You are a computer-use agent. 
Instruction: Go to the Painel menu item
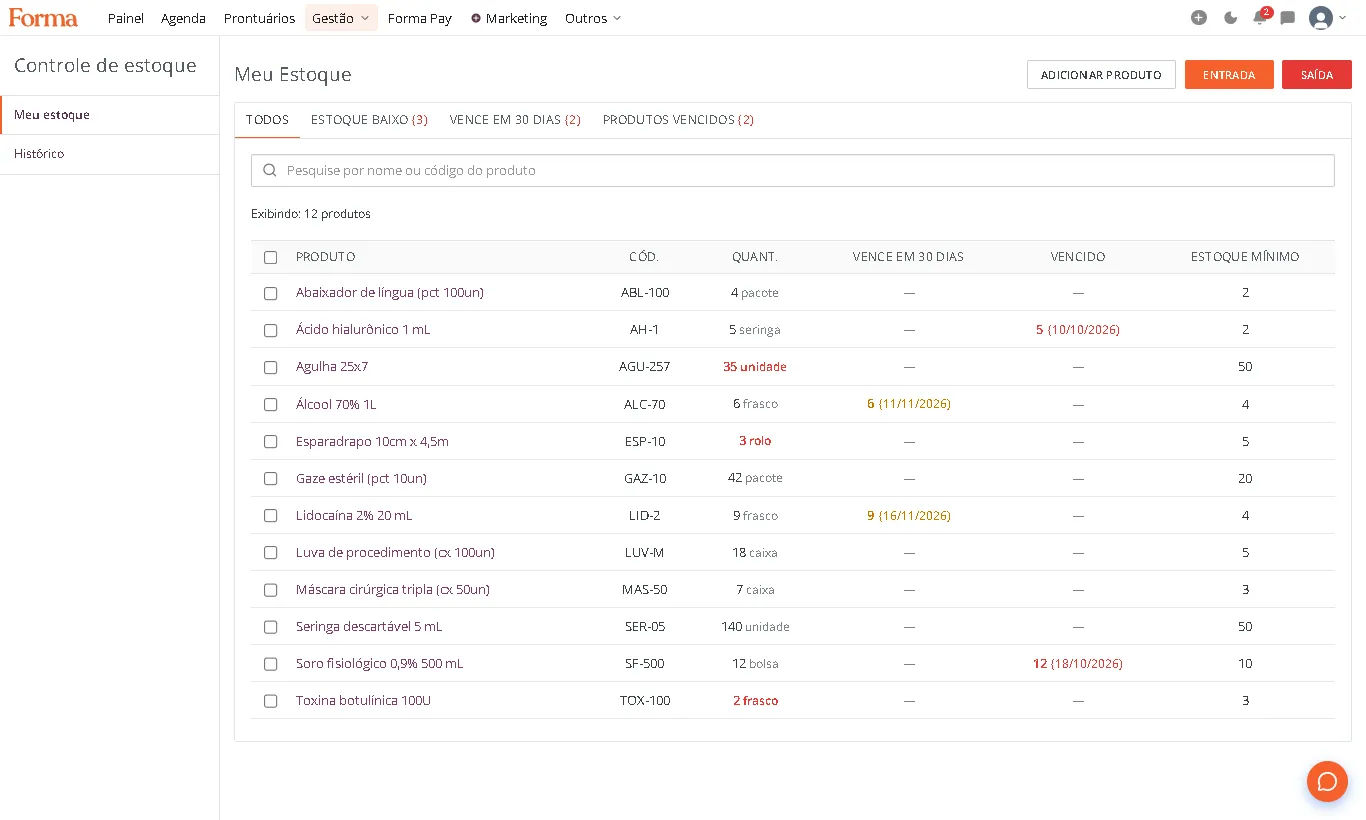[x=126, y=18]
